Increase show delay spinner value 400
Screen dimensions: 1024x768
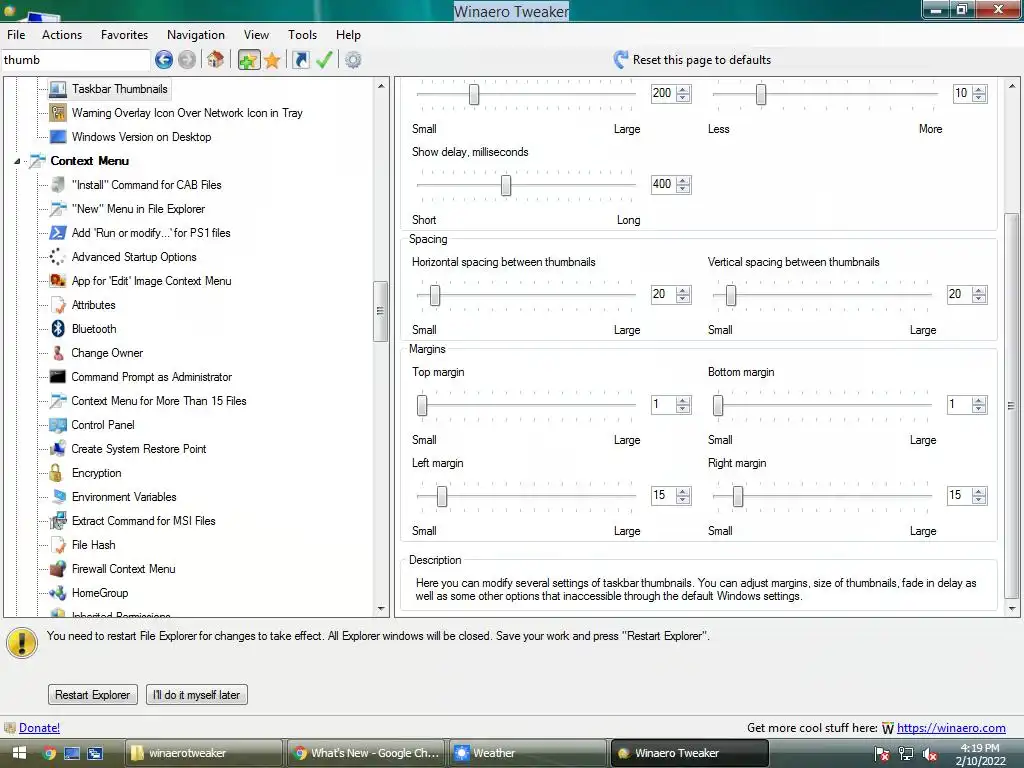tap(683, 180)
